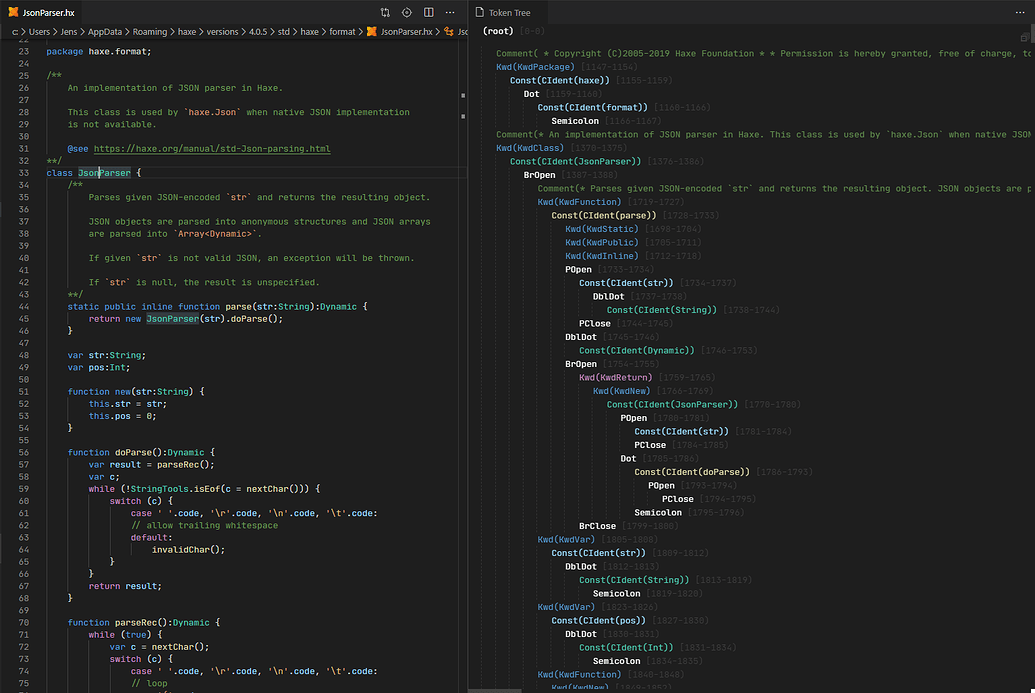Select Const(CIdent(doParse)) token node
Image resolution: width=1035 pixels, height=693 pixels.
(x=691, y=472)
